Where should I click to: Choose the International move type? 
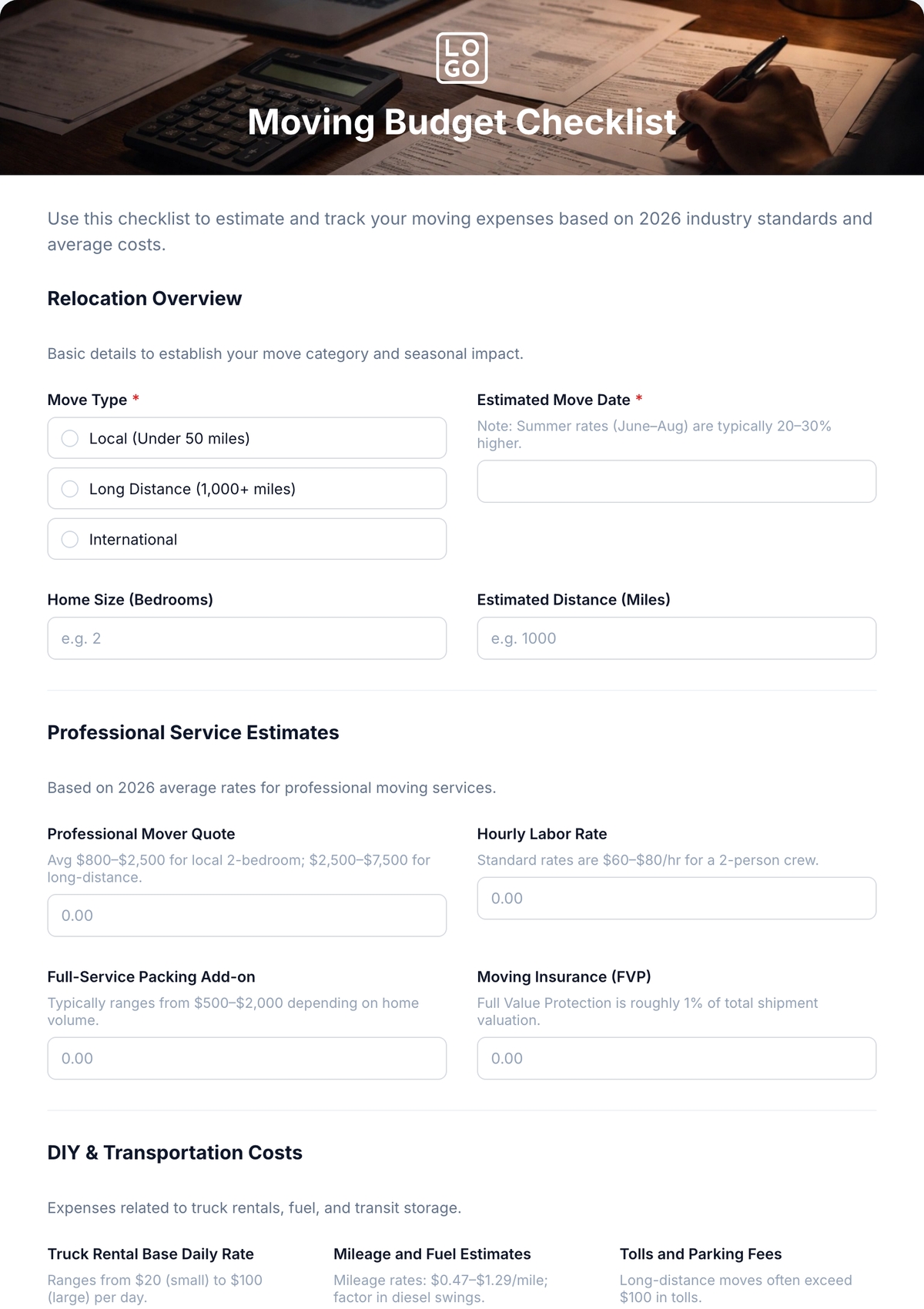247,539
